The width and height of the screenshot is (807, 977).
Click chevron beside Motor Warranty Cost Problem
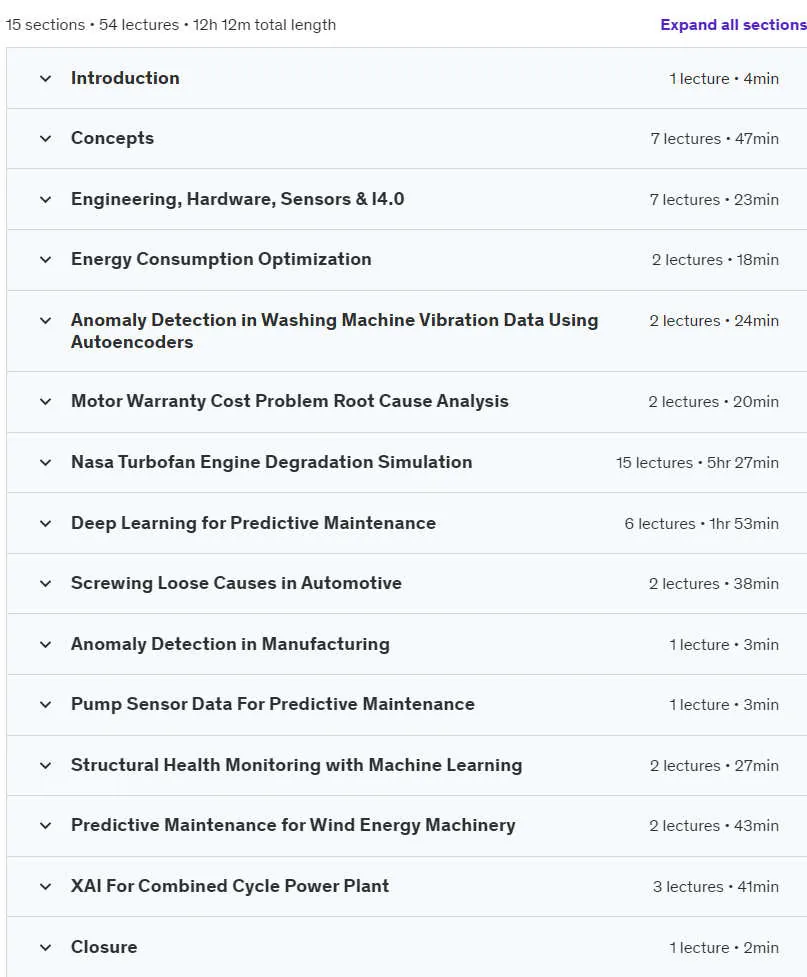45,401
